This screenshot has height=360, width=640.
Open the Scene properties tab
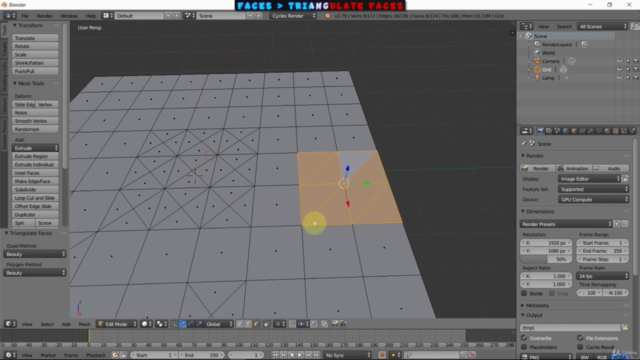(557, 131)
